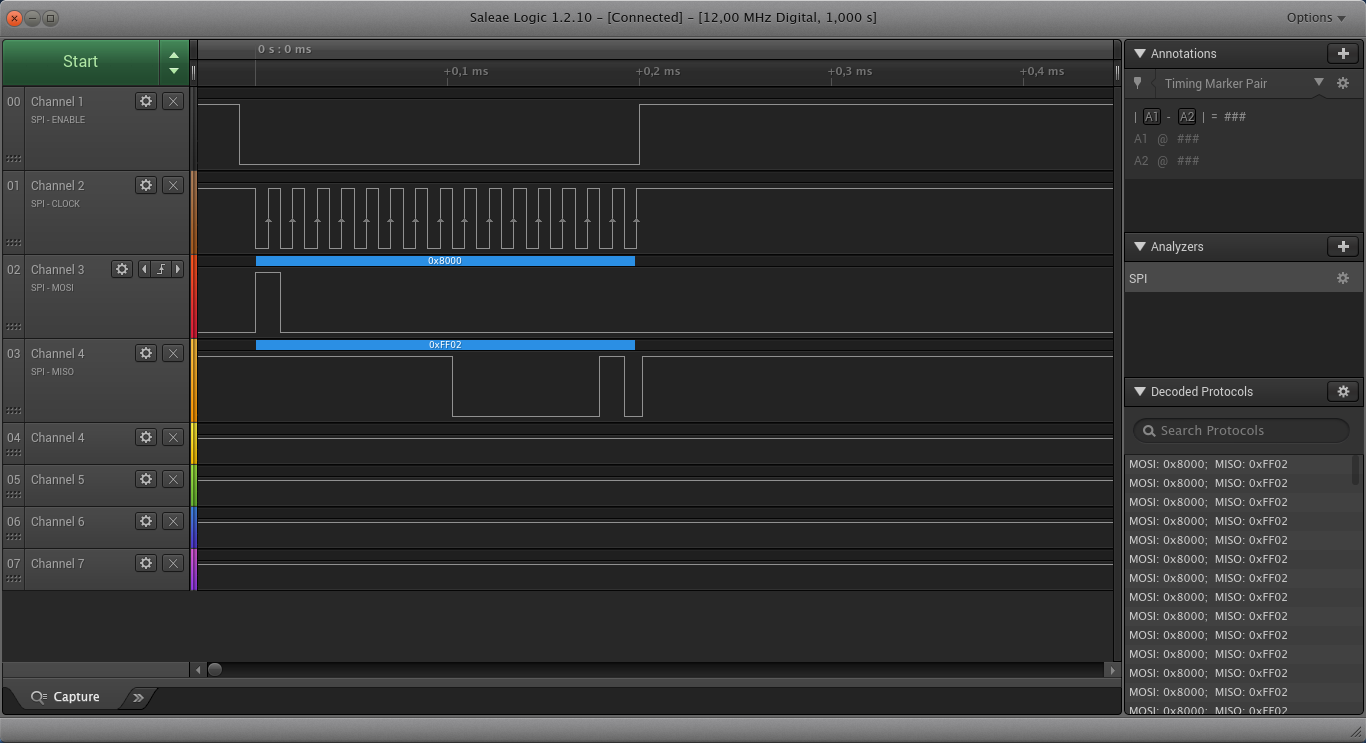Image resolution: width=1366 pixels, height=743 pixels.
Task: Remove row 04 Channel 4 with X
Action: click(x=173, y=437)
